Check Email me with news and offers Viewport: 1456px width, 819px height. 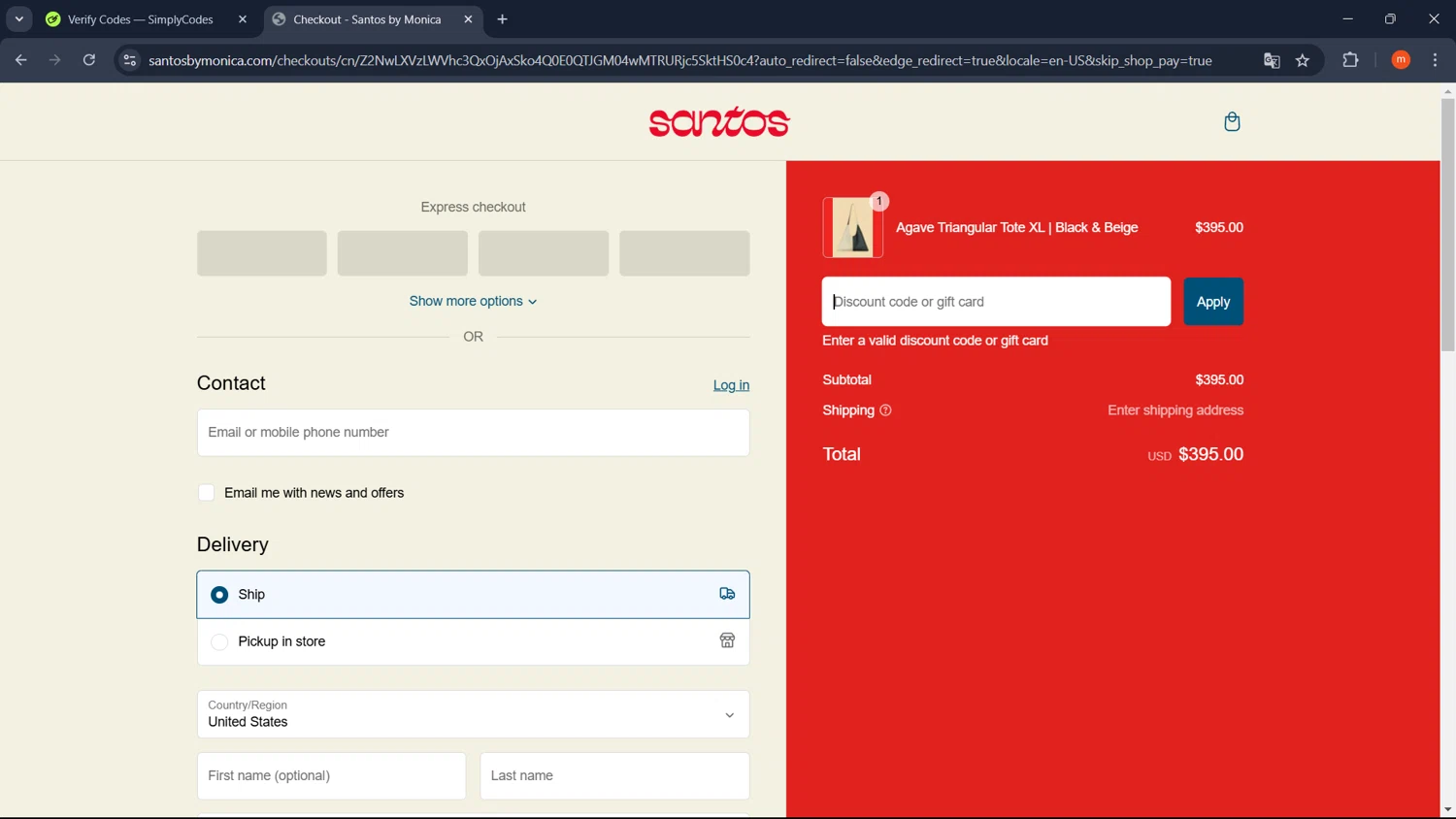point(206,493)
